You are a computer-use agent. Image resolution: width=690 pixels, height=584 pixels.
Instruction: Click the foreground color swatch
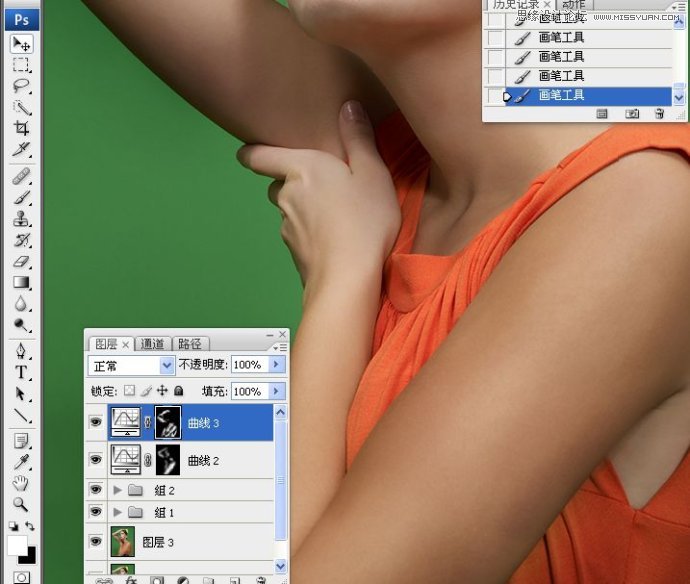tap(17, 546)
